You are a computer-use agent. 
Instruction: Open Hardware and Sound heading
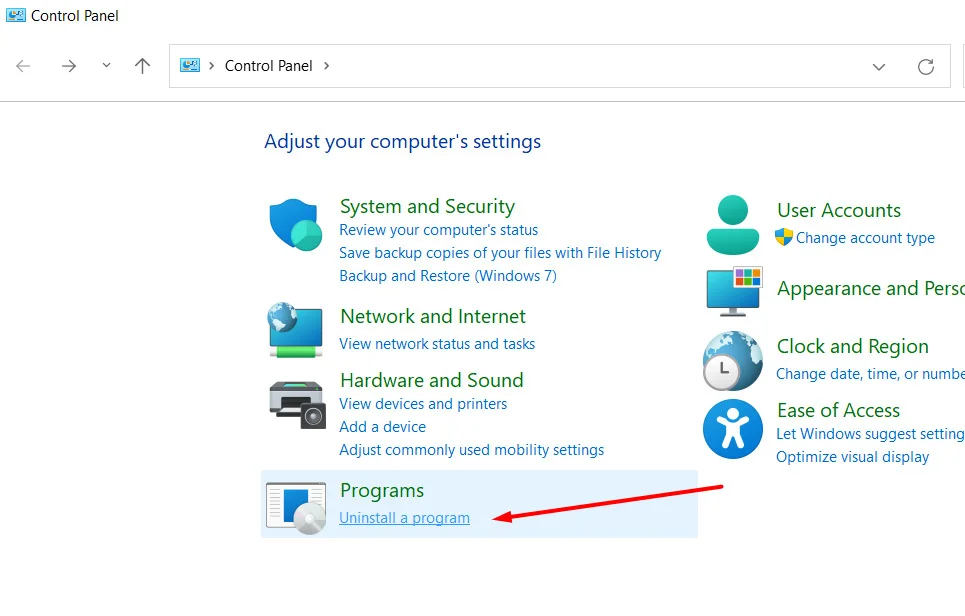coord(431,380)
